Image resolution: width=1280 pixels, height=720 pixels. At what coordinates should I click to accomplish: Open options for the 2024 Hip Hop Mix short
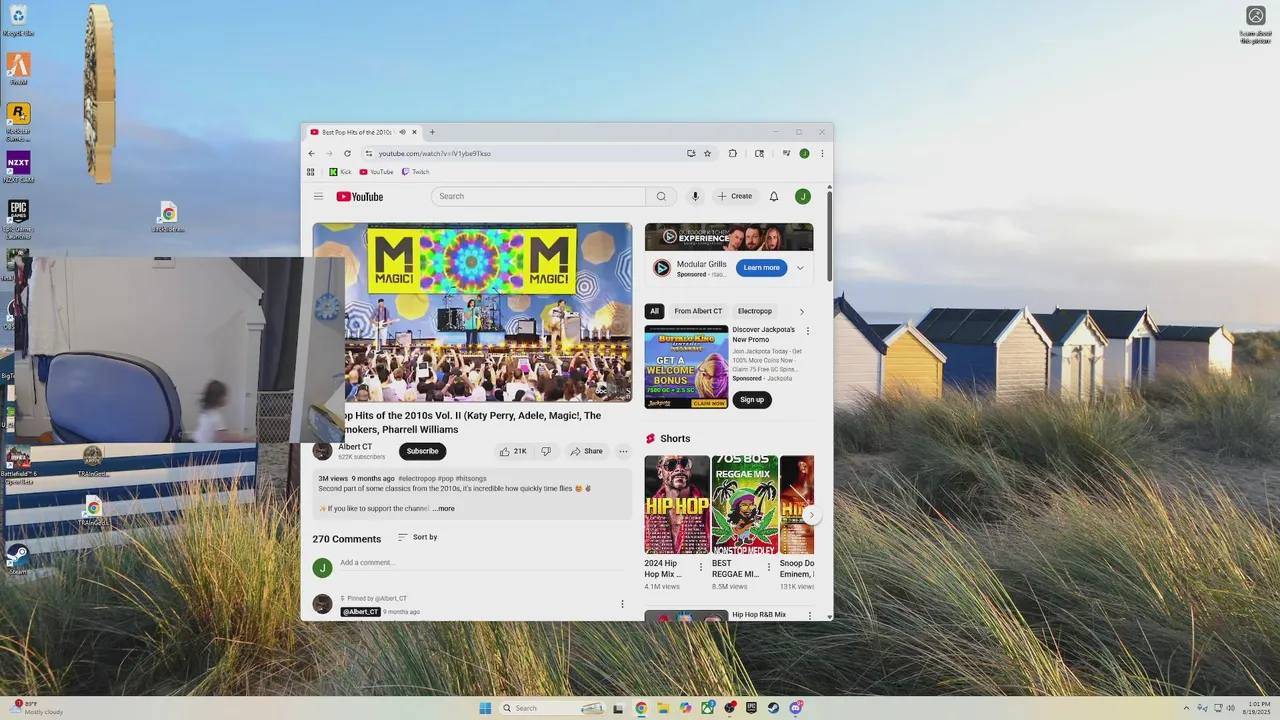[701, 567]
